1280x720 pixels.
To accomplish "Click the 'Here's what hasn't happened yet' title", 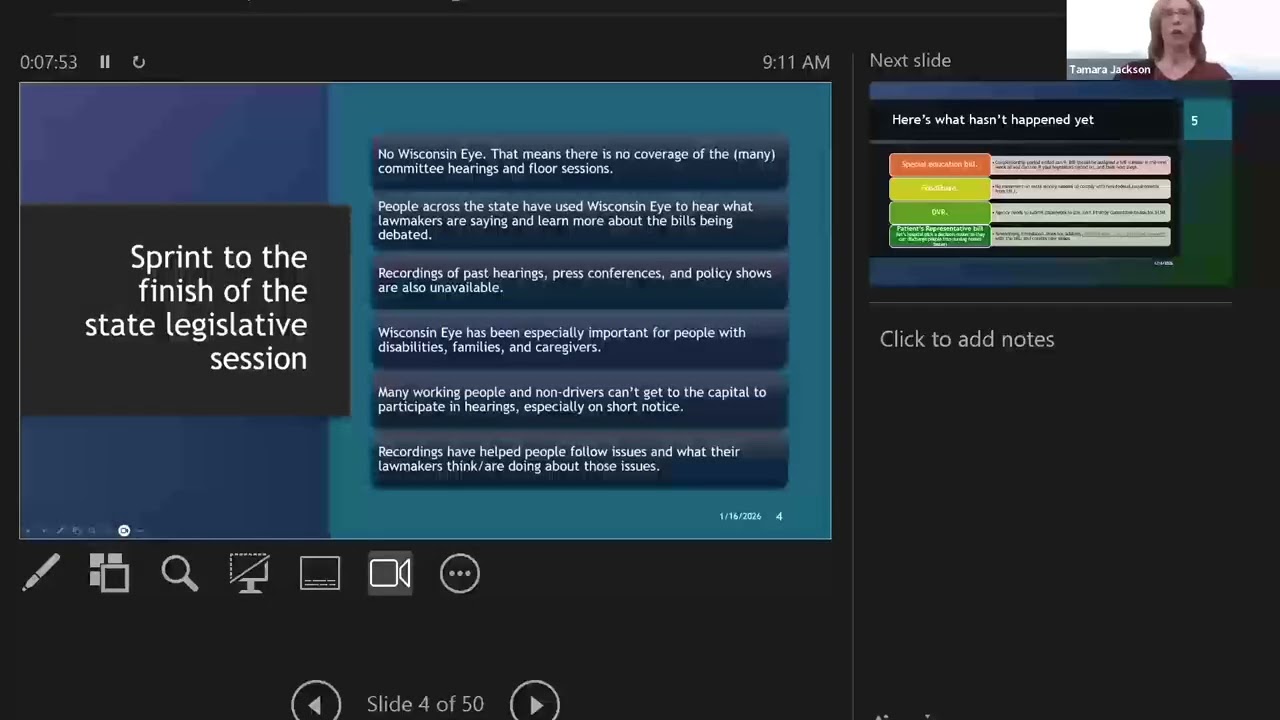I will pyautogui.click(x=993, y=120).
